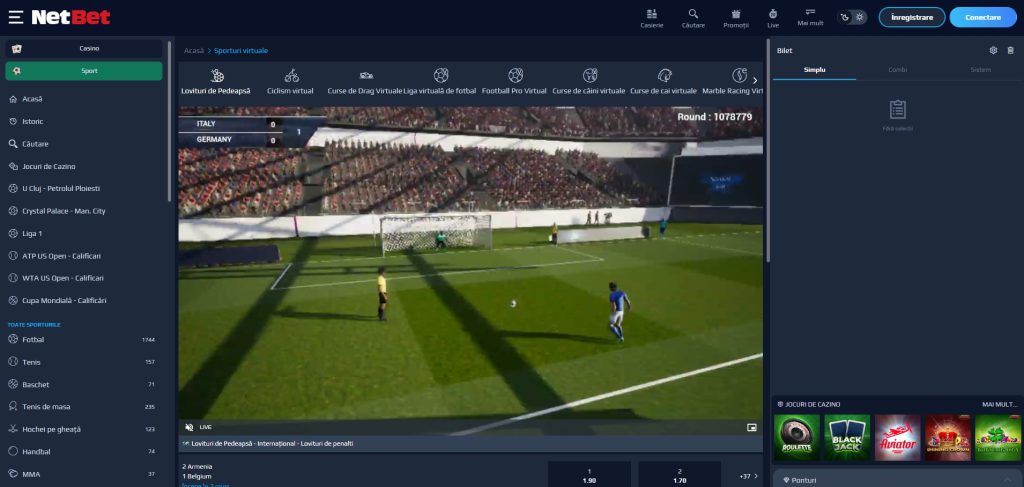Select Curse de Drag Virtuale
The width and height of the screenshot is (1024, 487).
coord(365,82)
